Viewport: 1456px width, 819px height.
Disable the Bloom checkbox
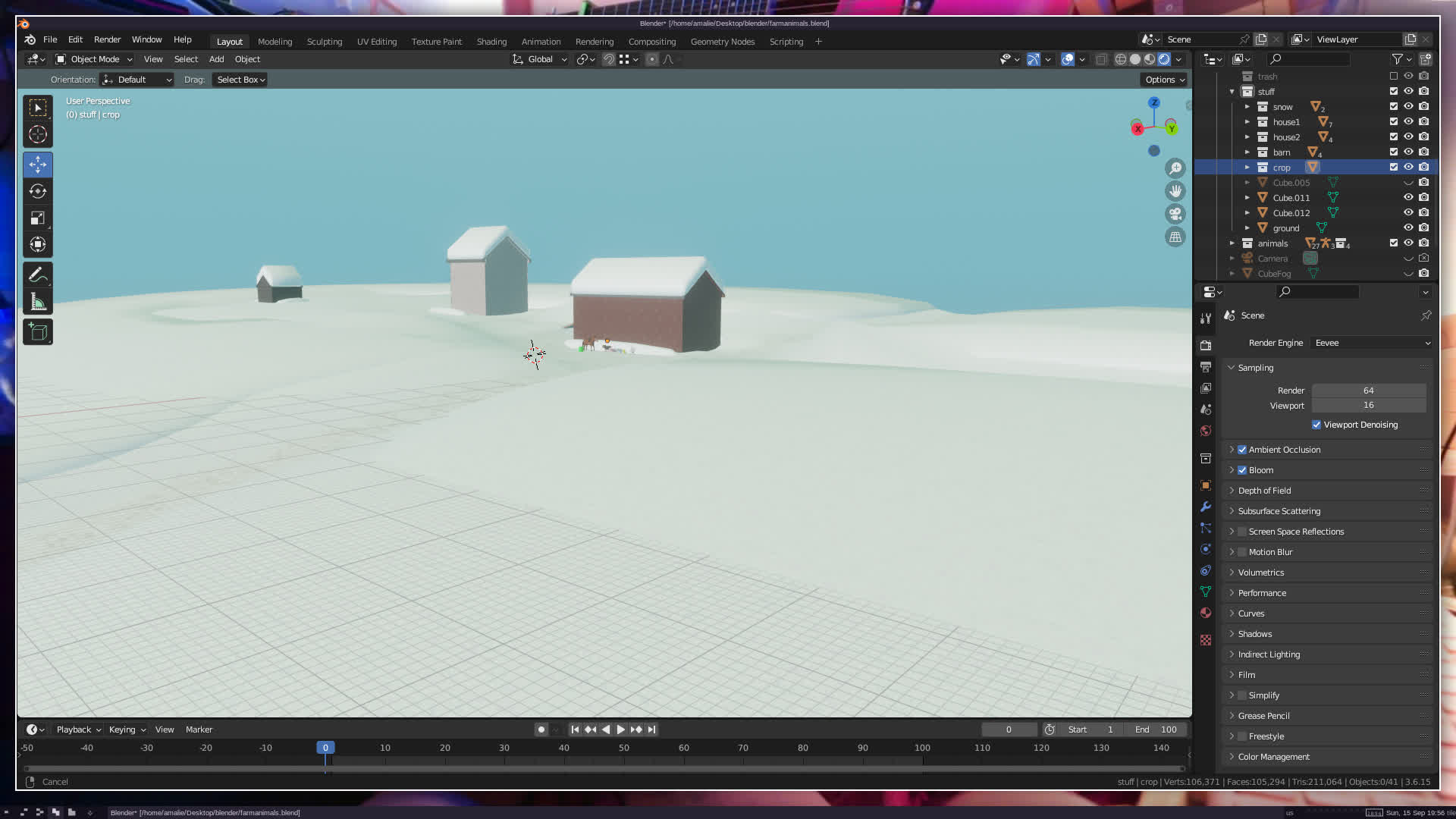pyautogui.click(x=1242, y=470)
